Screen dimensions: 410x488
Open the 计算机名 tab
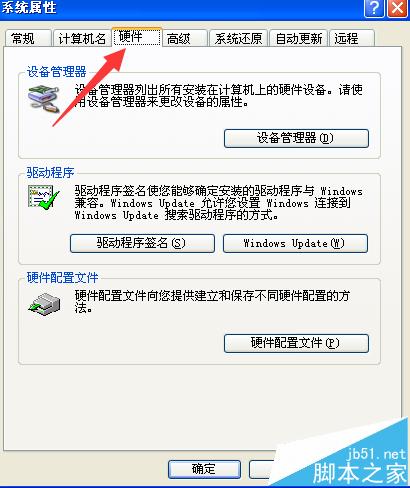[x=82, y=38]
